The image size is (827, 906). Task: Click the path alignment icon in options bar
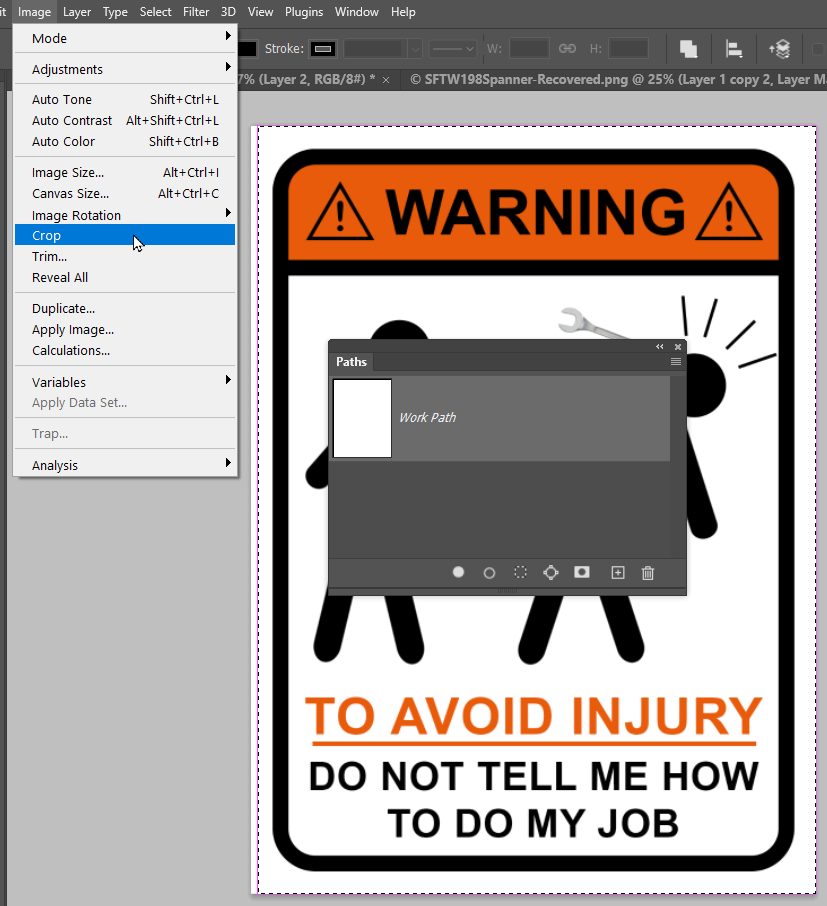click(733, 48)
